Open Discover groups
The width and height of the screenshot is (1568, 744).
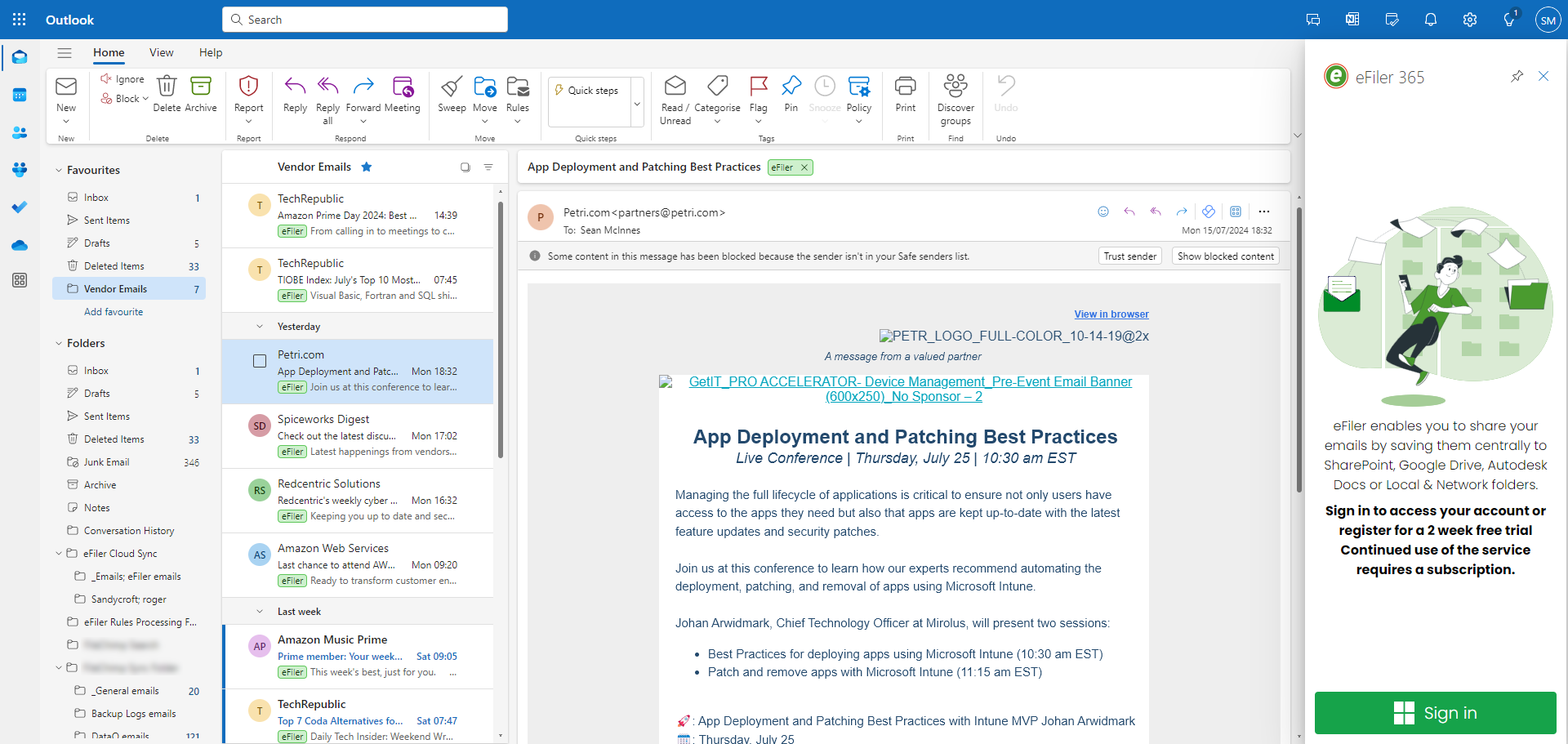click(955, 87)
